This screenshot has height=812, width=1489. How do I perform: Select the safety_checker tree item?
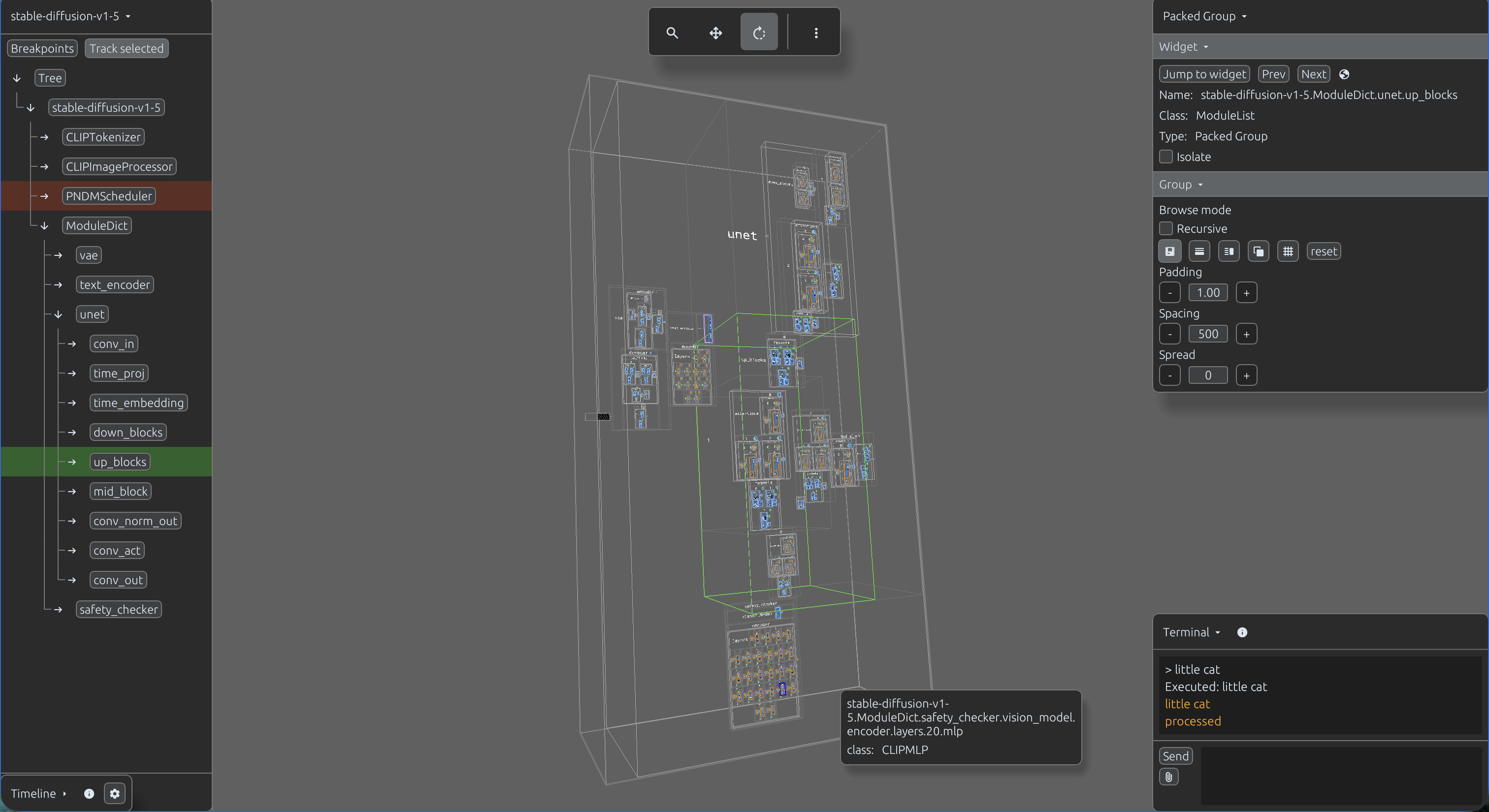point(119,610)
